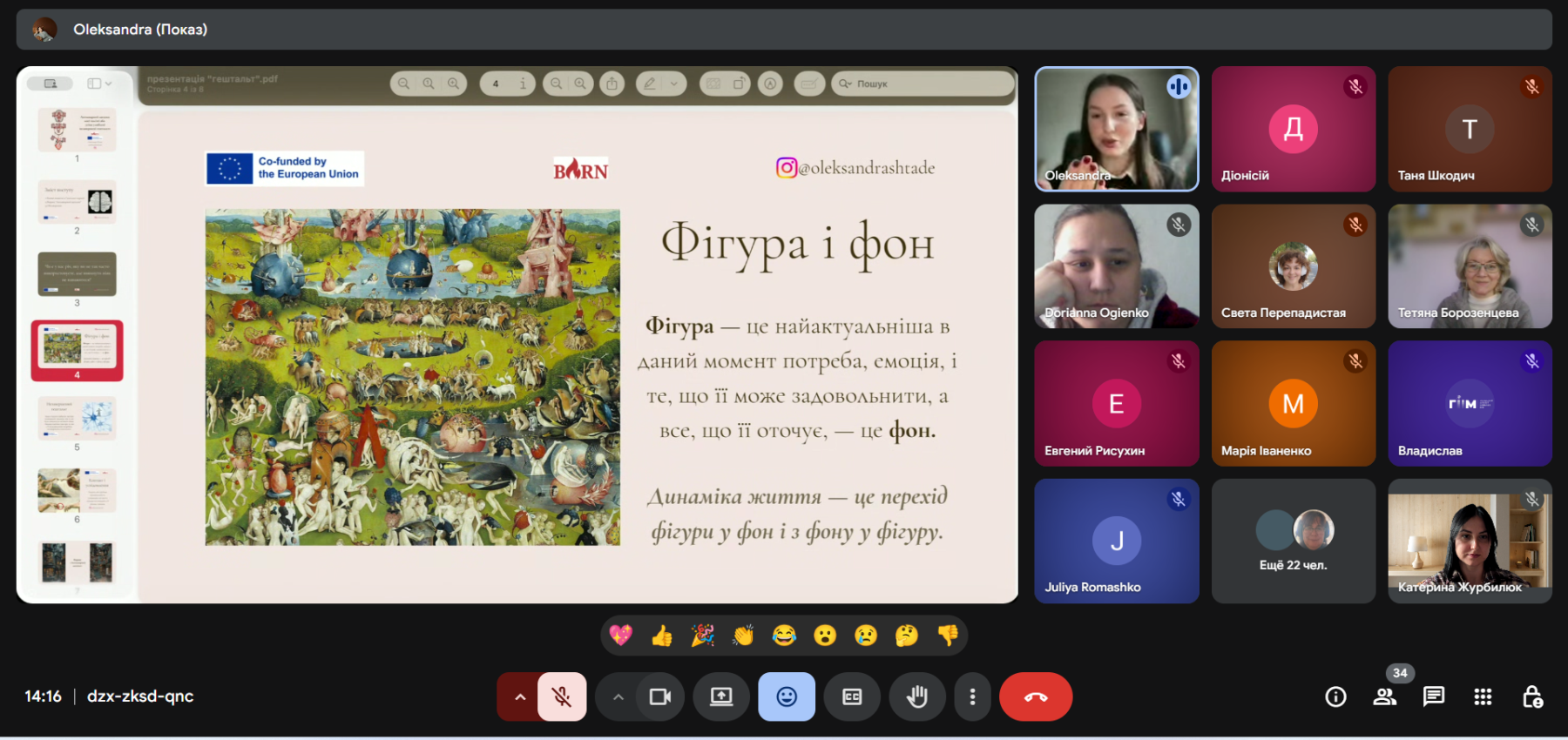Open the activities grid icon
1568x740 pixels.
click(1483, 696)
